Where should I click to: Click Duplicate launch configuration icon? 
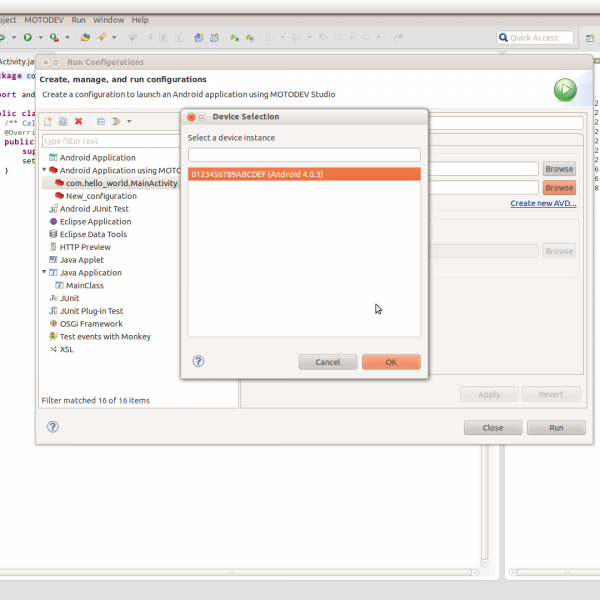tap(63, 121)
